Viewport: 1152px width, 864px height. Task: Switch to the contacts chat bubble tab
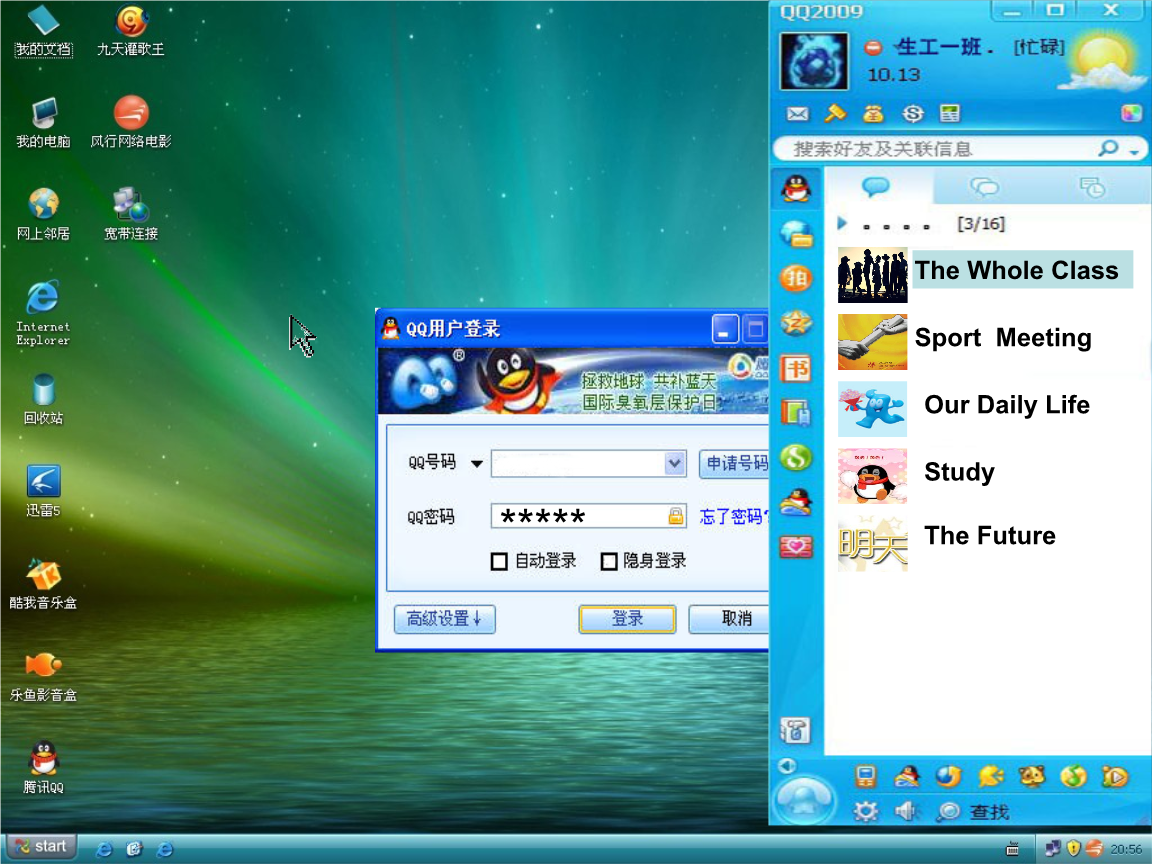tap(876, 187)
